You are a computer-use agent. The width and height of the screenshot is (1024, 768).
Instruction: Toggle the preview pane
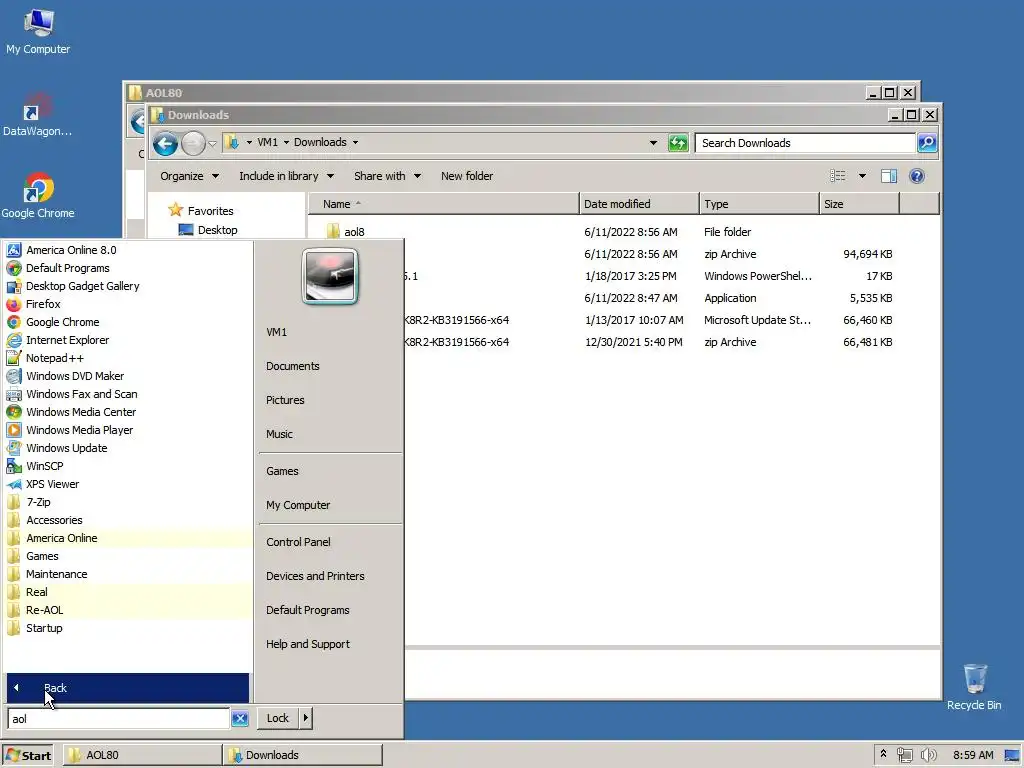(x=888, y=176)
